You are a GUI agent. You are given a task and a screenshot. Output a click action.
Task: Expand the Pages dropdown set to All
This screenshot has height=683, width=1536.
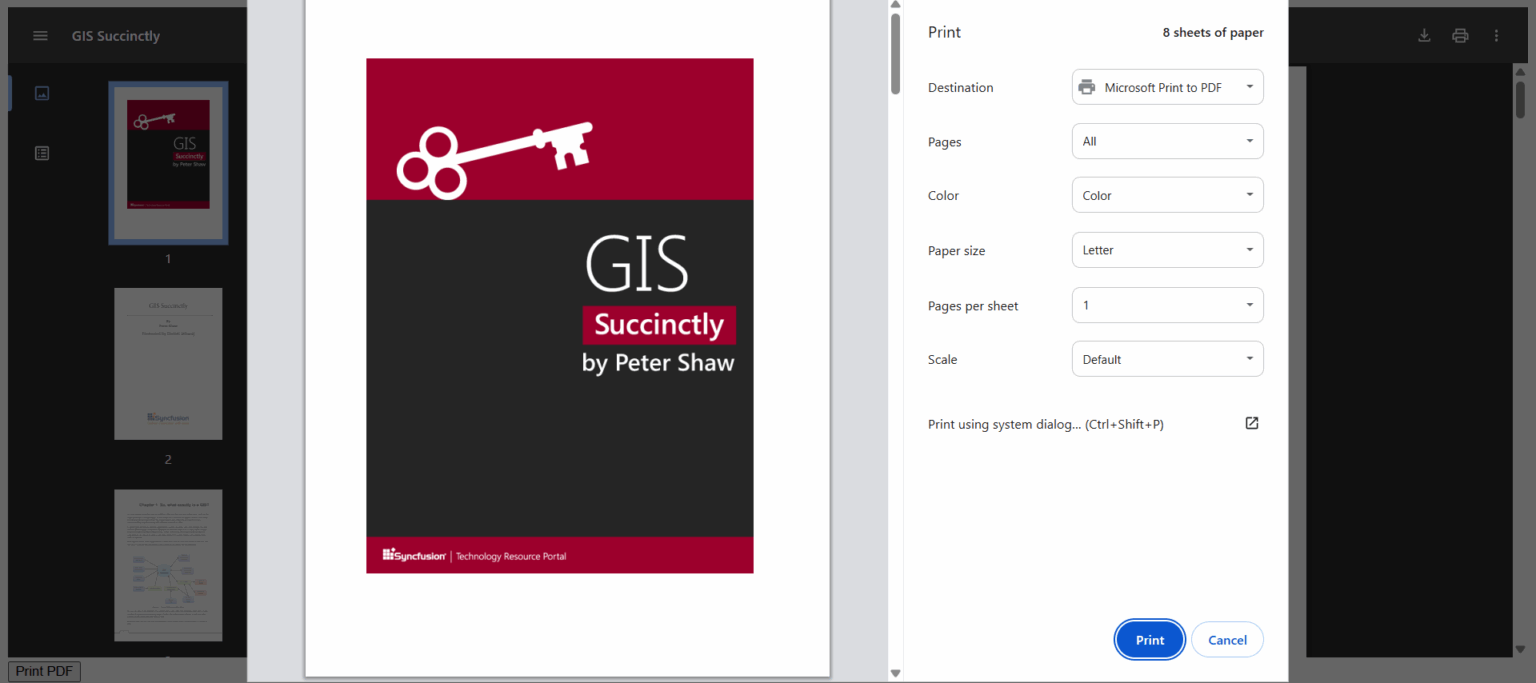pos(1167,141)
